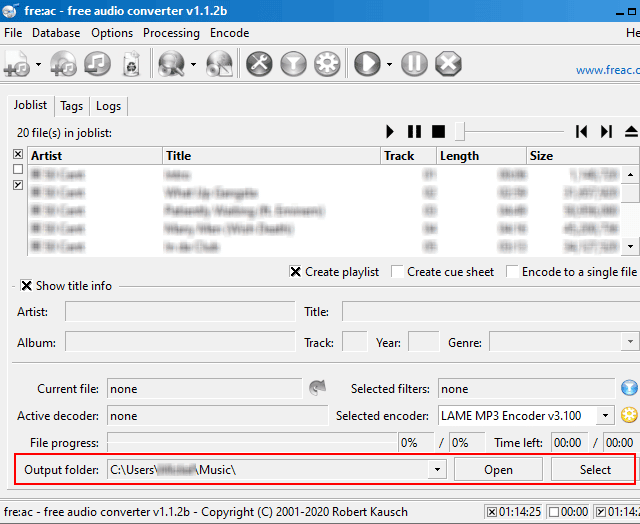Expand the database query dropdown arrow
The height and width of the screenshot is (524, 640).
pyautogui.click(x=193, y=64)
